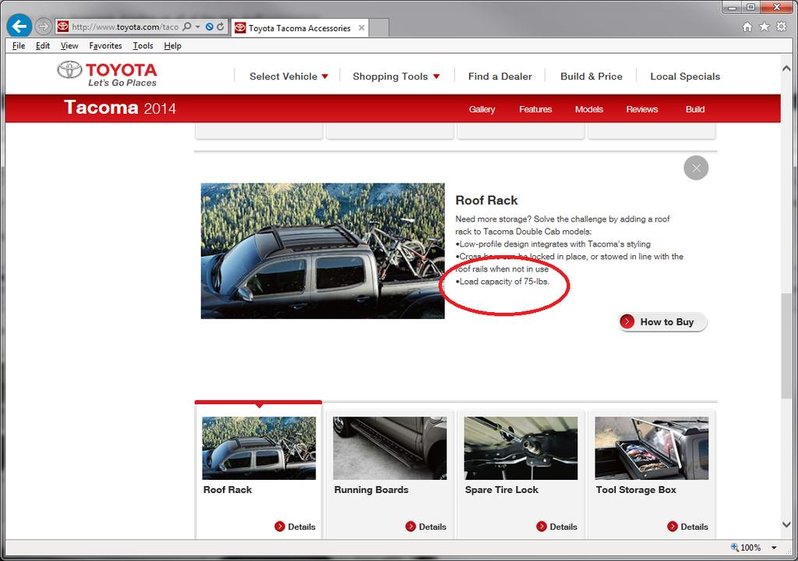This screenshot has height=561, width=798.
Task: Expand the Shopping Tools dropdown
Action: coord(396,76)
